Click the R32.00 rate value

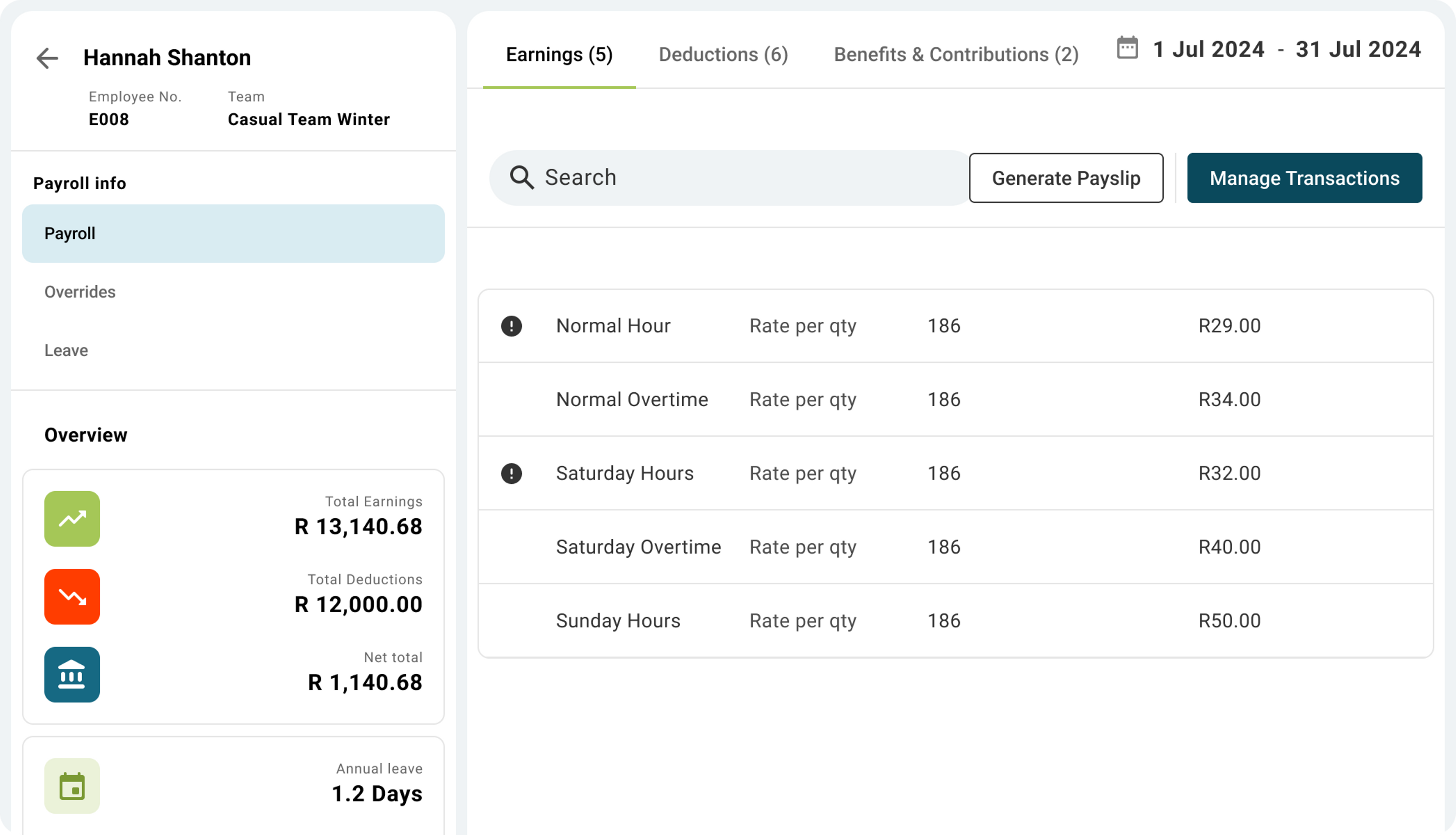click(x=1230, y=473)
